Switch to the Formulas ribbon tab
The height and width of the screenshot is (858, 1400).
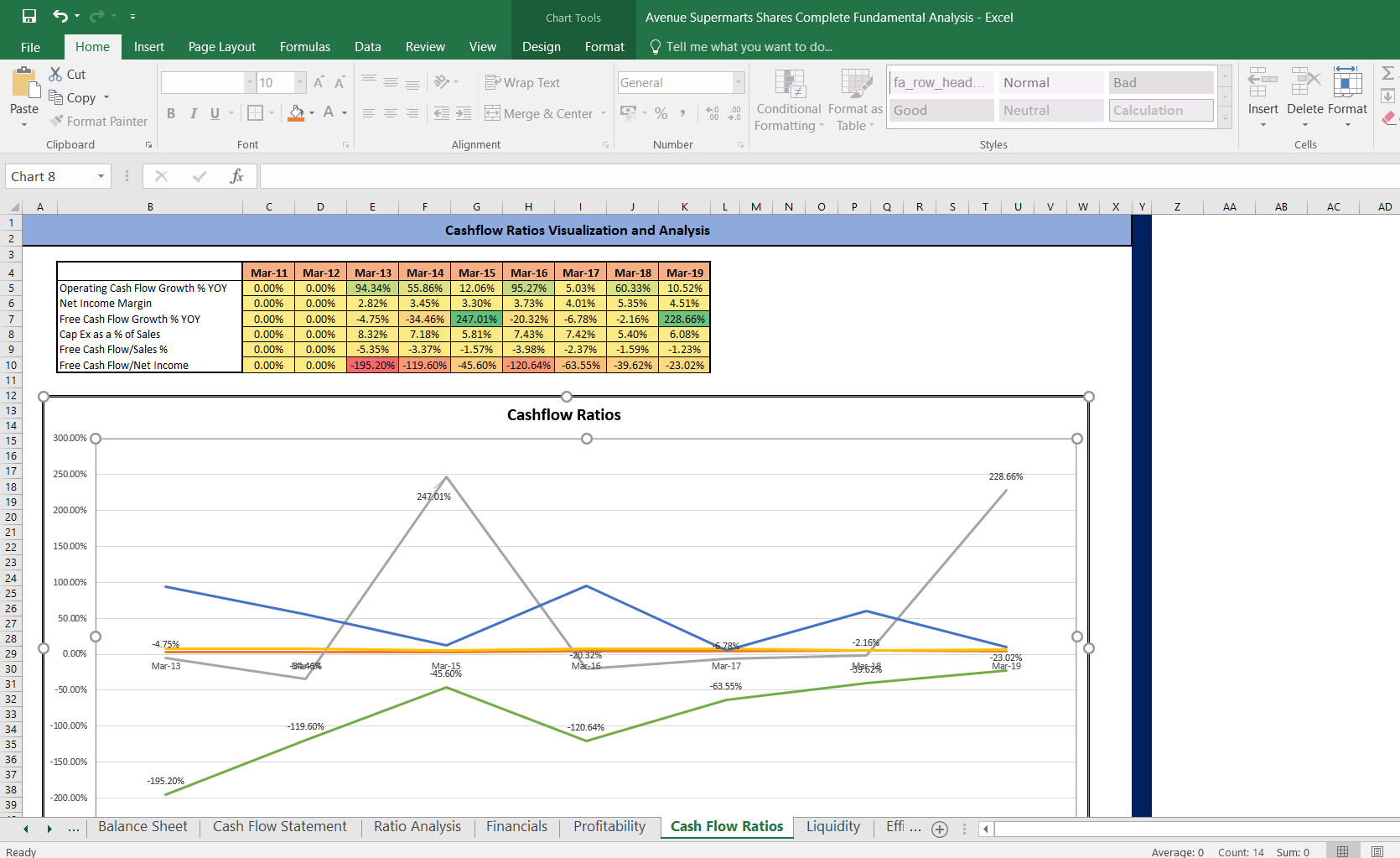pyautogui.click(x=305, y=47)
